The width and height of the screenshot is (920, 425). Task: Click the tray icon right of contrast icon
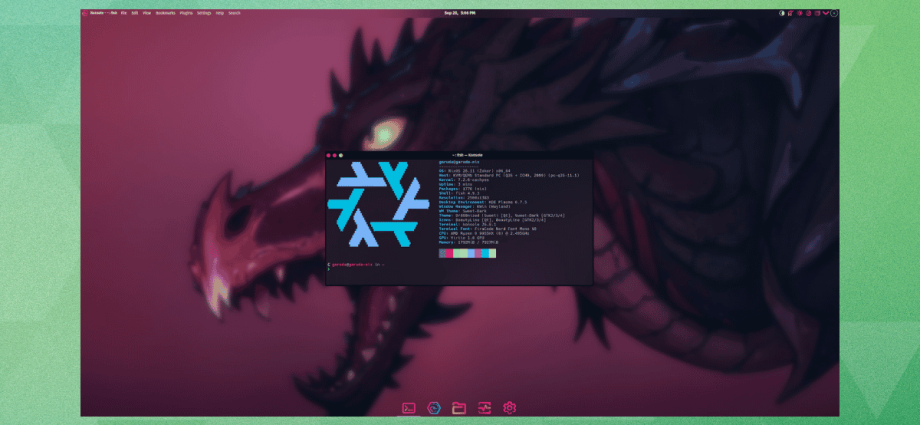[x=791, y=13]
